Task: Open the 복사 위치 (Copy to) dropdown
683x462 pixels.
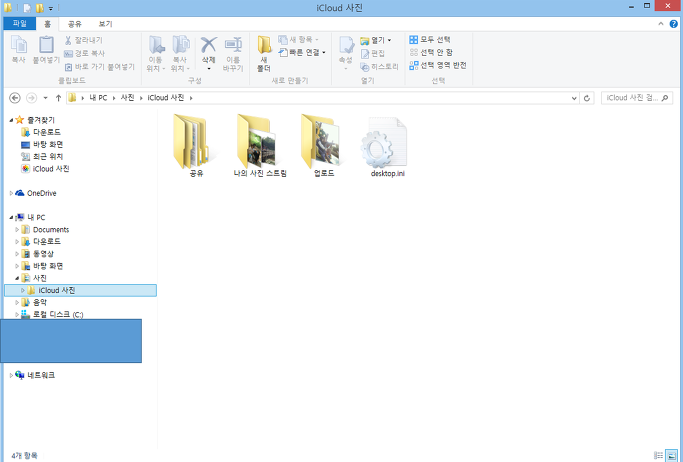Action: coord(180,54)
